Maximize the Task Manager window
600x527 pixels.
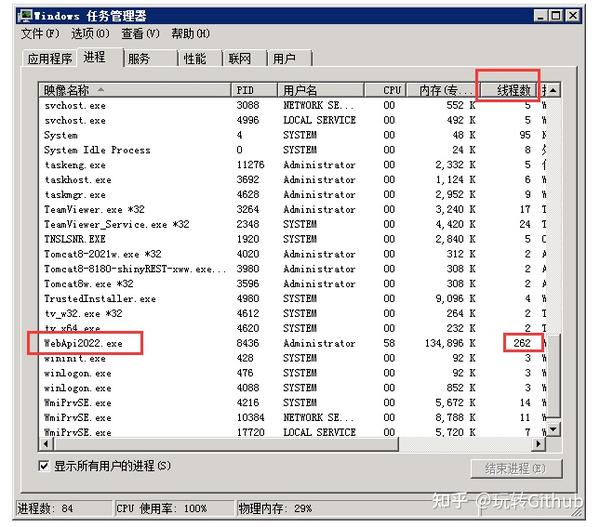pyautogui.click(x=556, y=16)
